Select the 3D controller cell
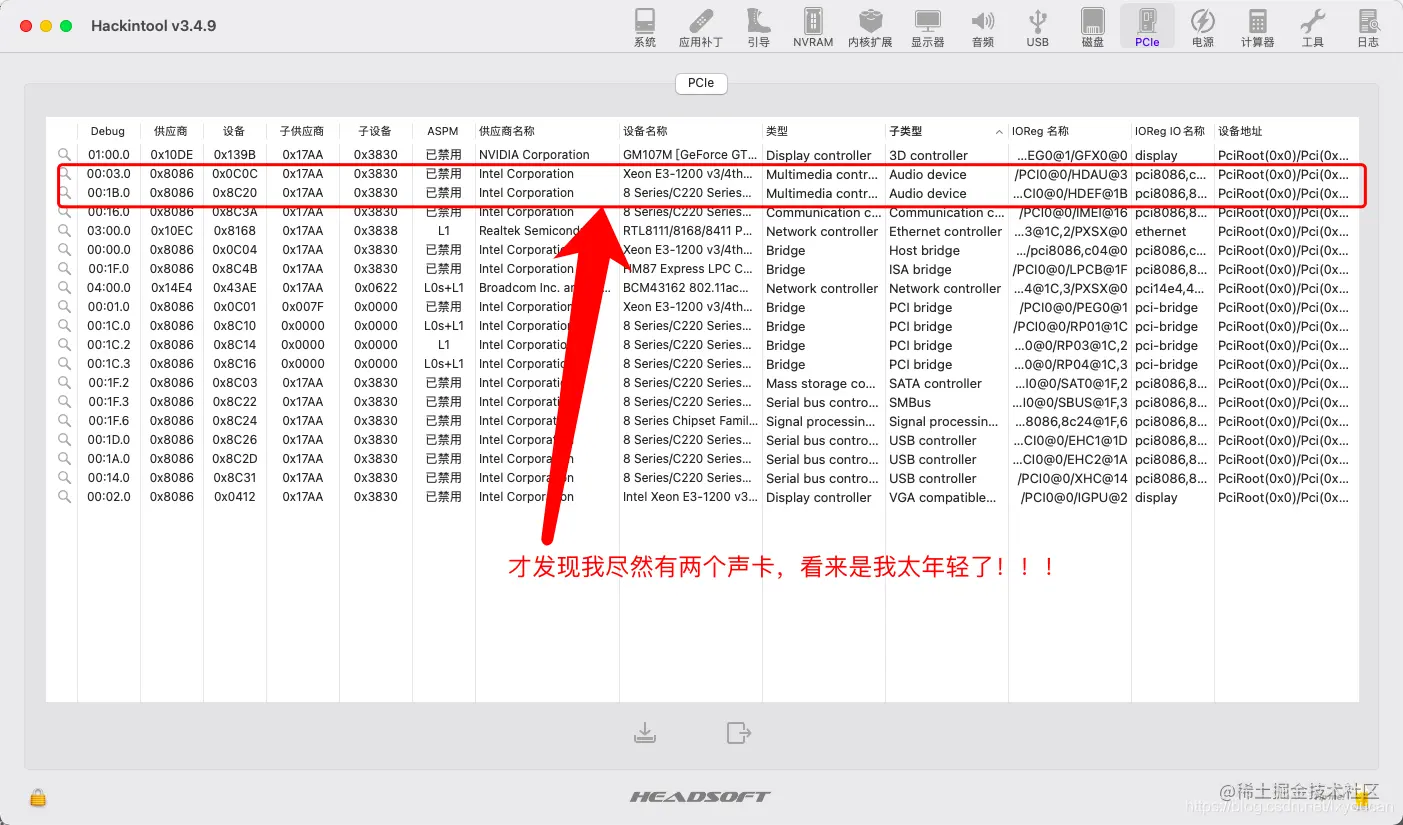This screenshot has width=1403, height=825. [x=928, y=155]
